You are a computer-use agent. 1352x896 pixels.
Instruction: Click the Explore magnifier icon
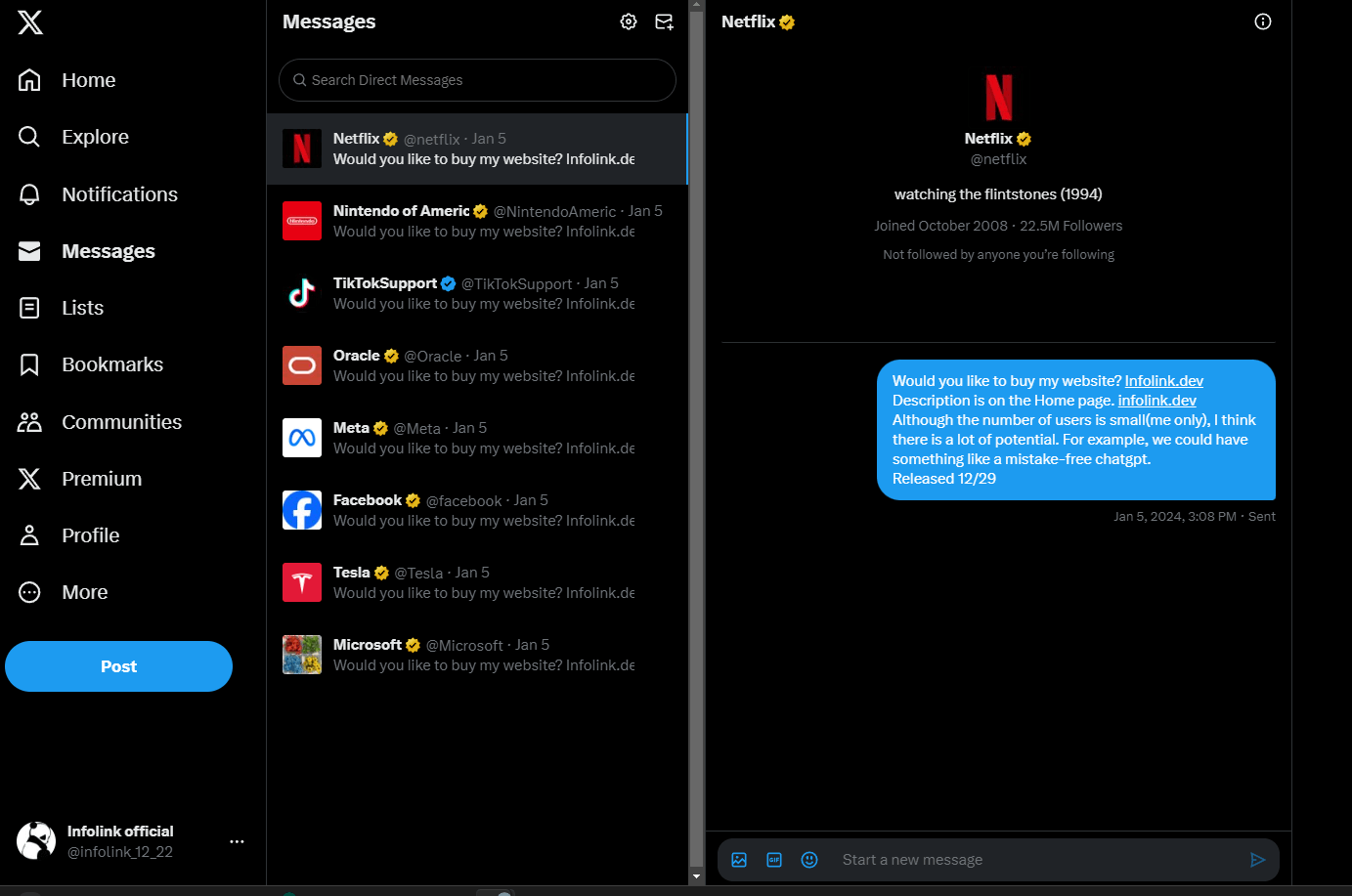coord(29,137)
